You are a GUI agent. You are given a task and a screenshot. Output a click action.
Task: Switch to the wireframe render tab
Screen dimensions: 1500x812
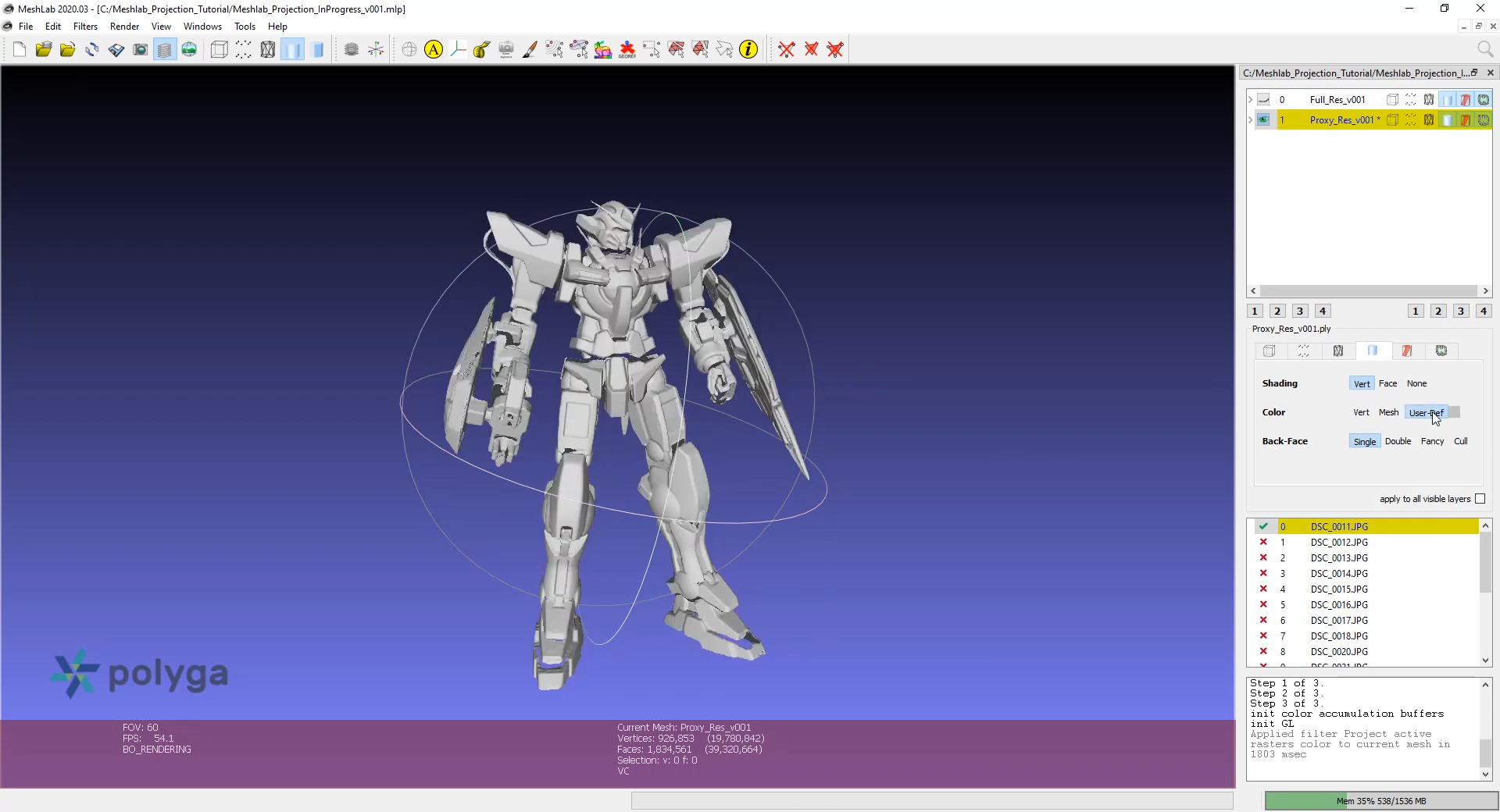point(1337,351)
